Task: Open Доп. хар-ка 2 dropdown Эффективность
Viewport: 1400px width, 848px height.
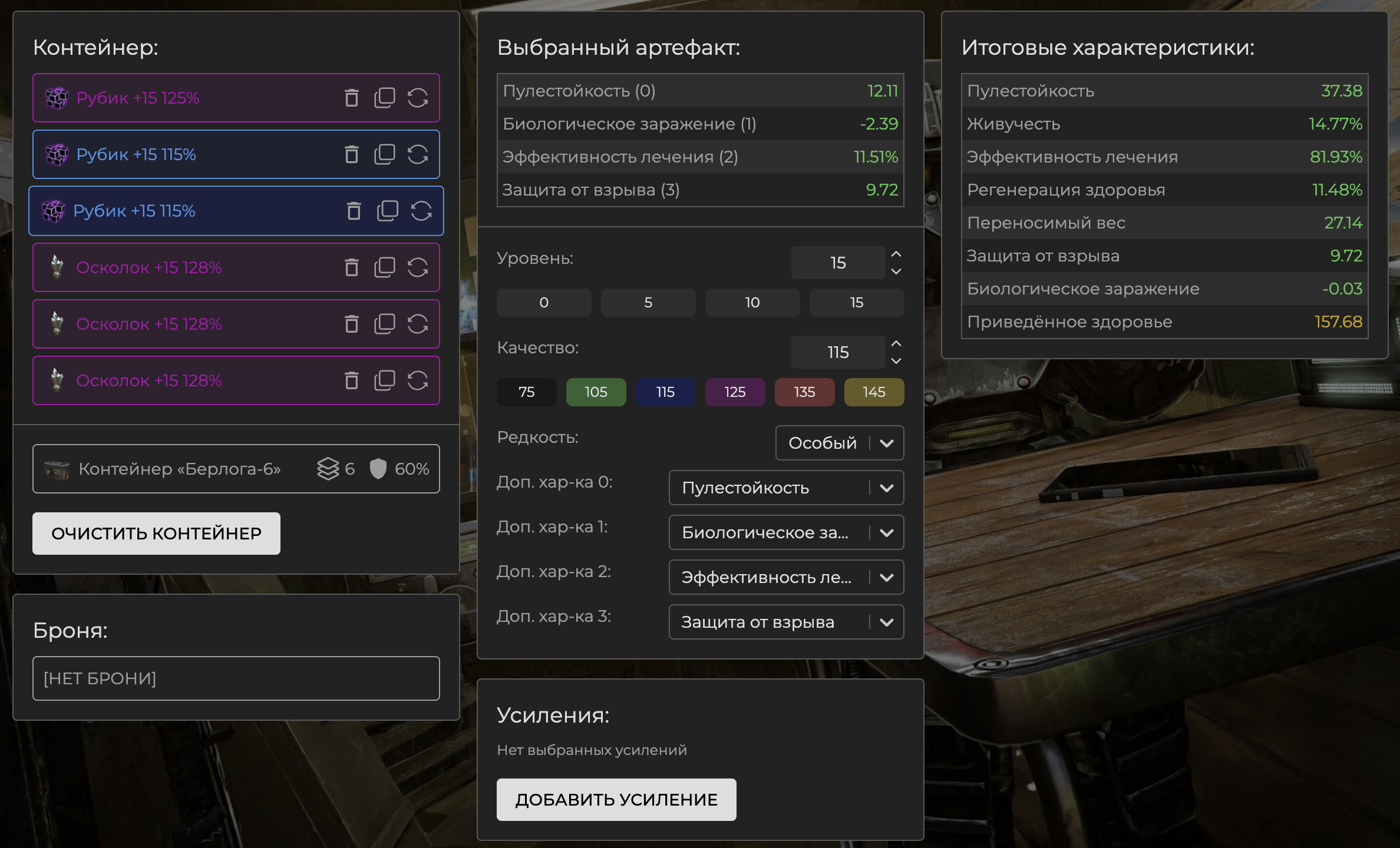Action: coord(787,577)
